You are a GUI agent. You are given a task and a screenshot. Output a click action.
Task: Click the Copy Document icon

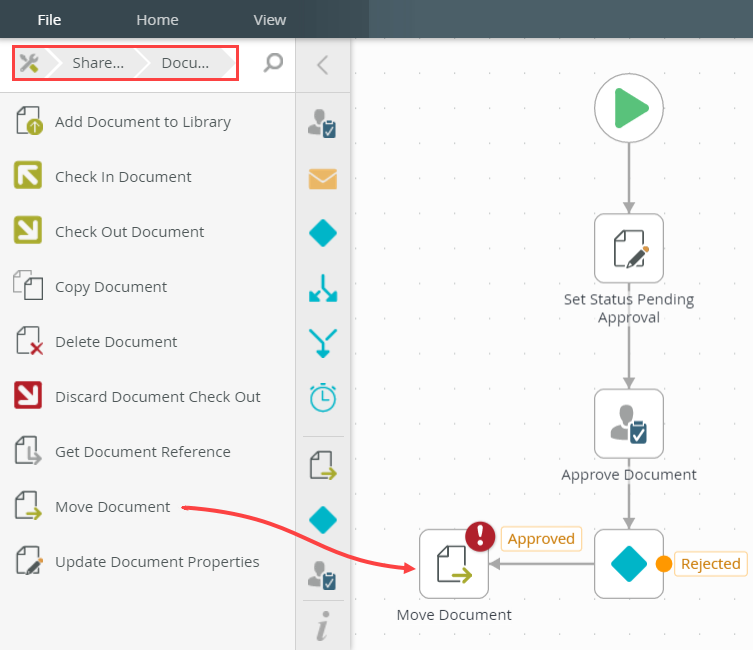coord(28,285)
